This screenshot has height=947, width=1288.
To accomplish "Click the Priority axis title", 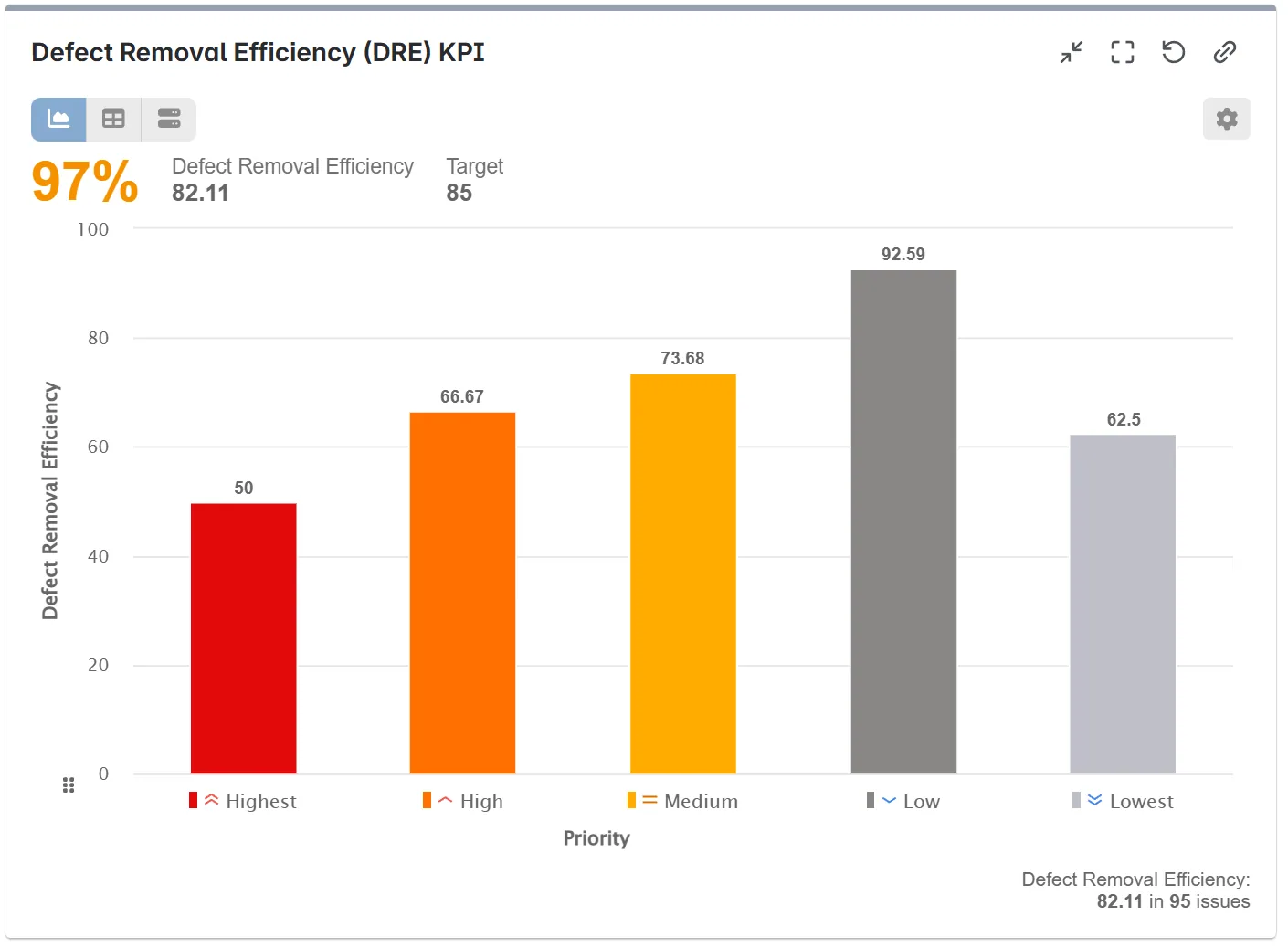I will 596,838.
